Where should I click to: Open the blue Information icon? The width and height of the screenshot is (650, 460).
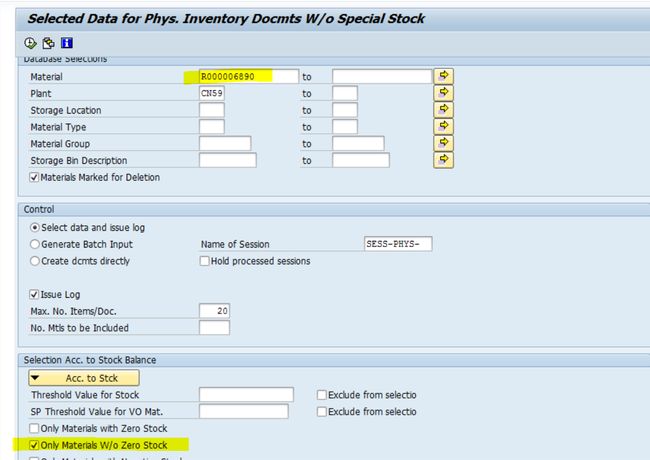pyautogui.click(x=67, y=43)
